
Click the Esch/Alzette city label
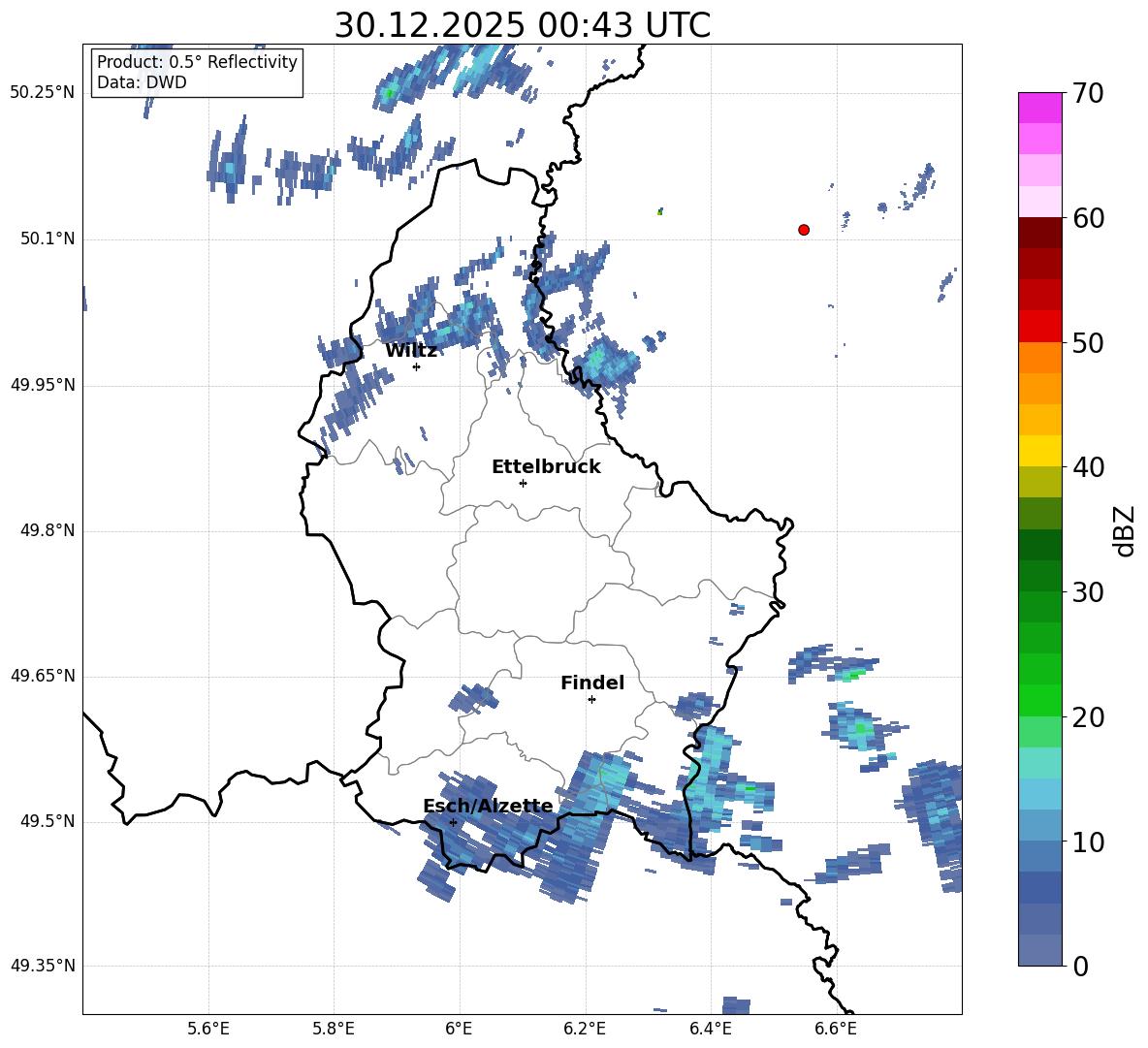pos(489,806)
